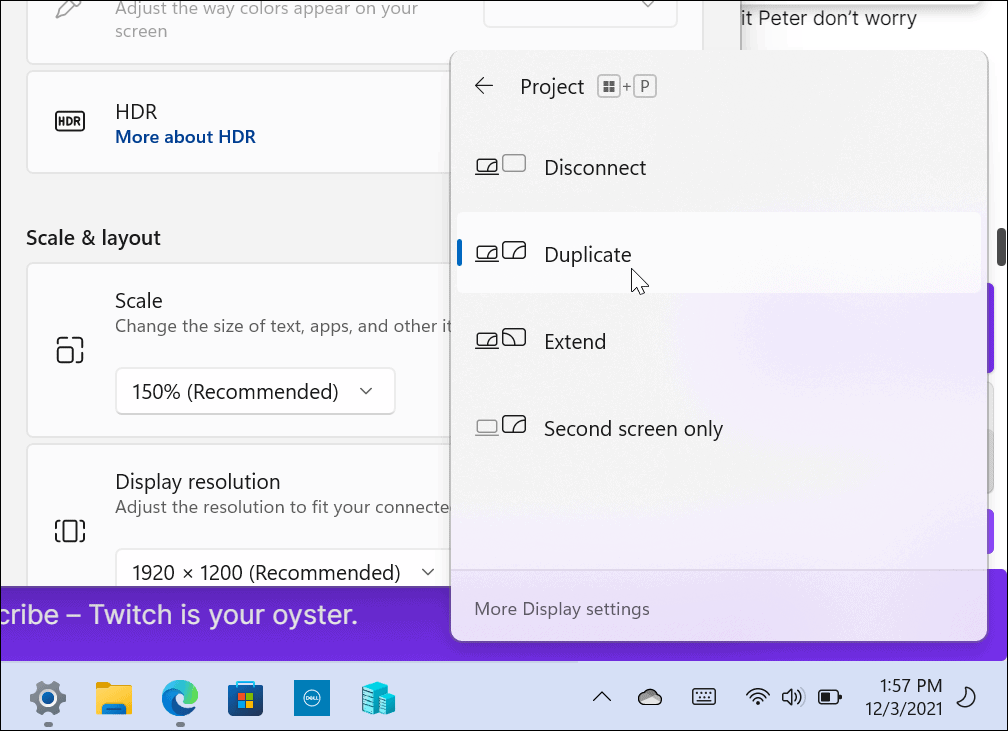Image resolution: width=1008 pixels, height=731 pixels.
Task: Click the focus assist moon icon
Action: (966, 697)
